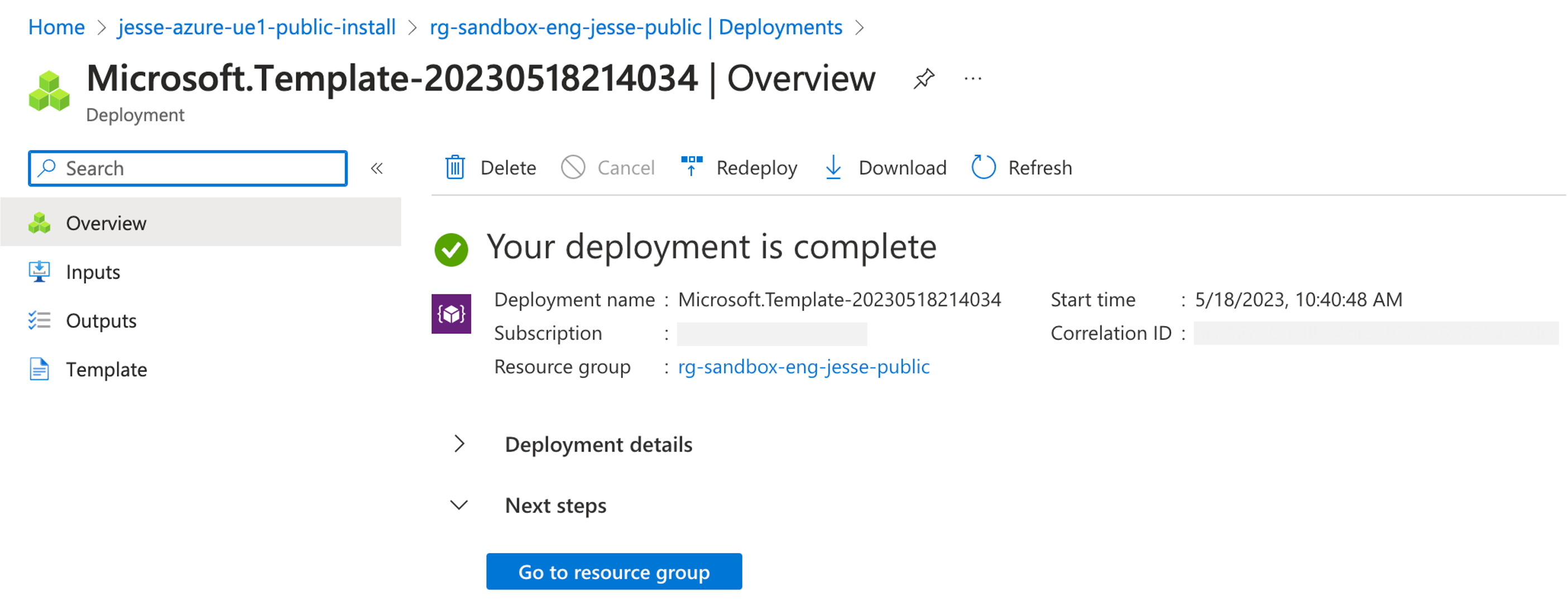Click the search magnifier icon
Image resolution: width=1568 pixels, height=614 pixels.
point(47,167)
